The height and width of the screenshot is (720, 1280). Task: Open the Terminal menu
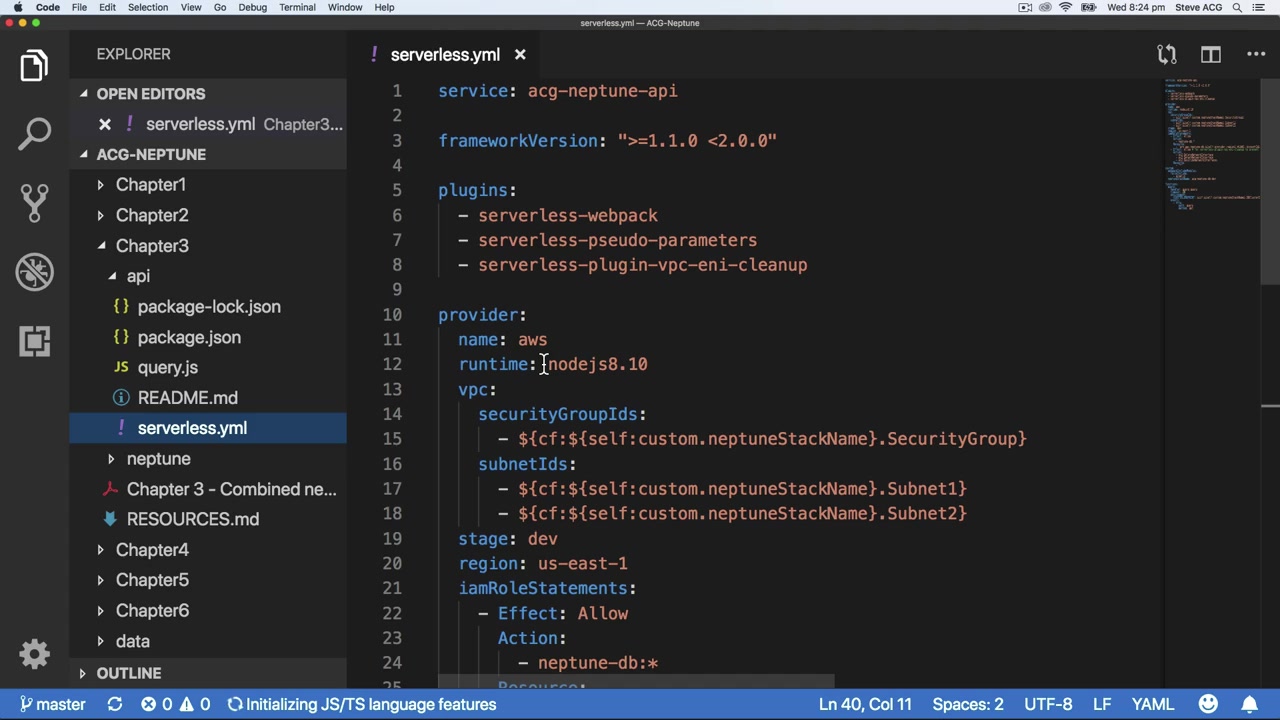(297, 7)
